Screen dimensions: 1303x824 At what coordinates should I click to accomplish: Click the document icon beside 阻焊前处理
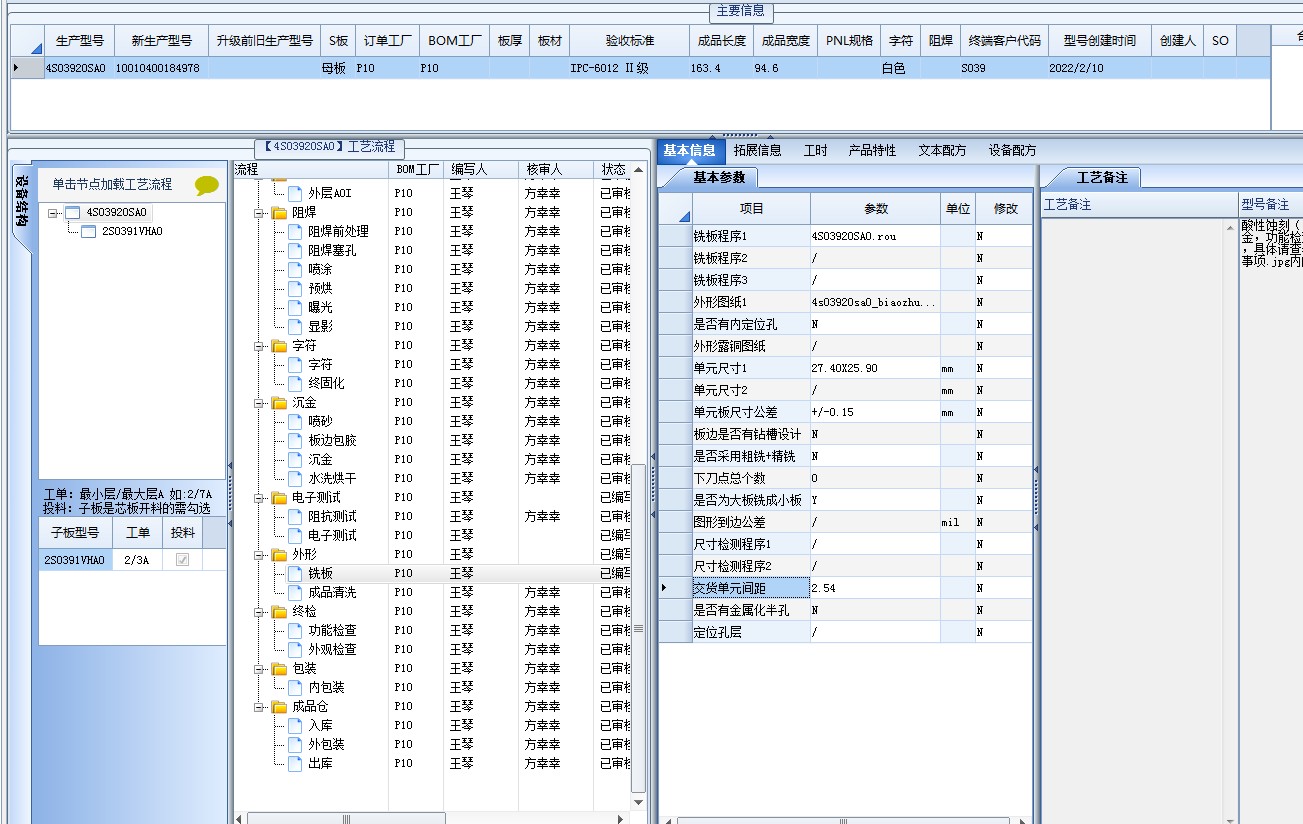(x=295, y=231)
